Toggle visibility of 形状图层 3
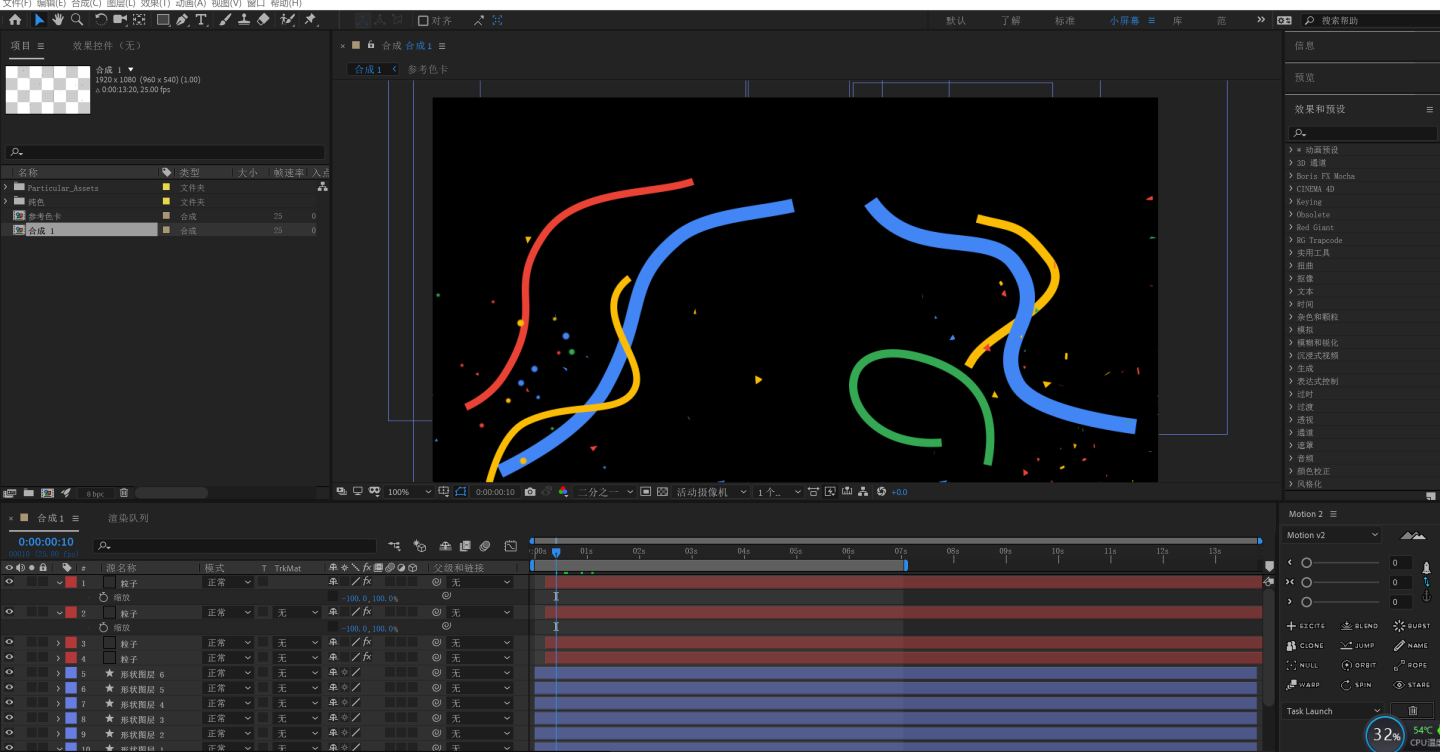 tap(9, 718)
